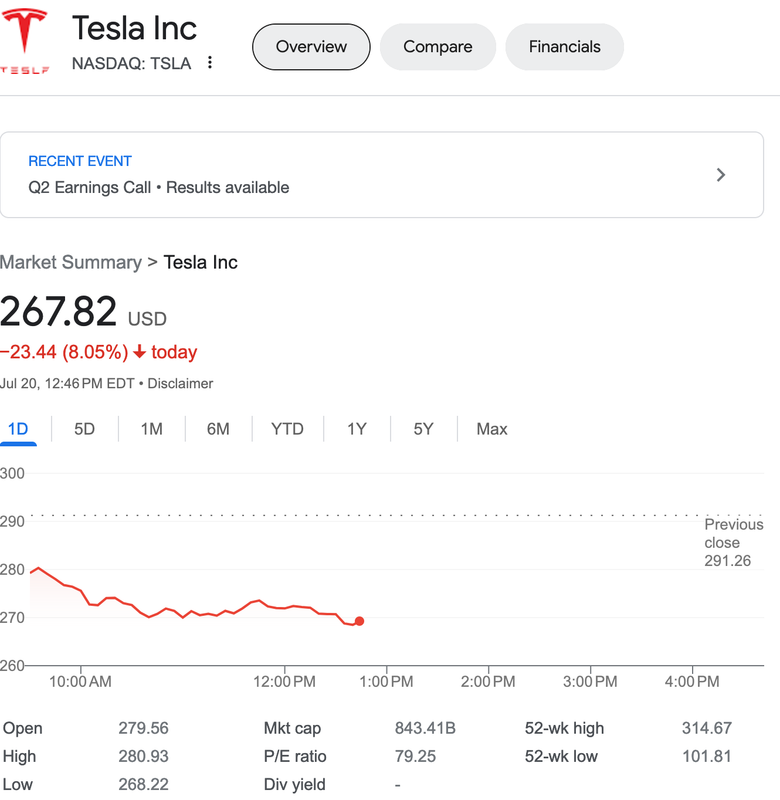Select the 1D time range
This screenshot has width=780, height=800.
pos(18,429)
